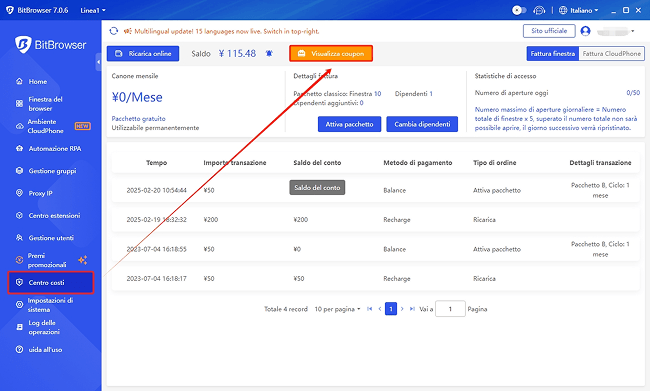Click the globe language icon
Image resolution: width=650 pixels, height=391 pixels.
563,10
